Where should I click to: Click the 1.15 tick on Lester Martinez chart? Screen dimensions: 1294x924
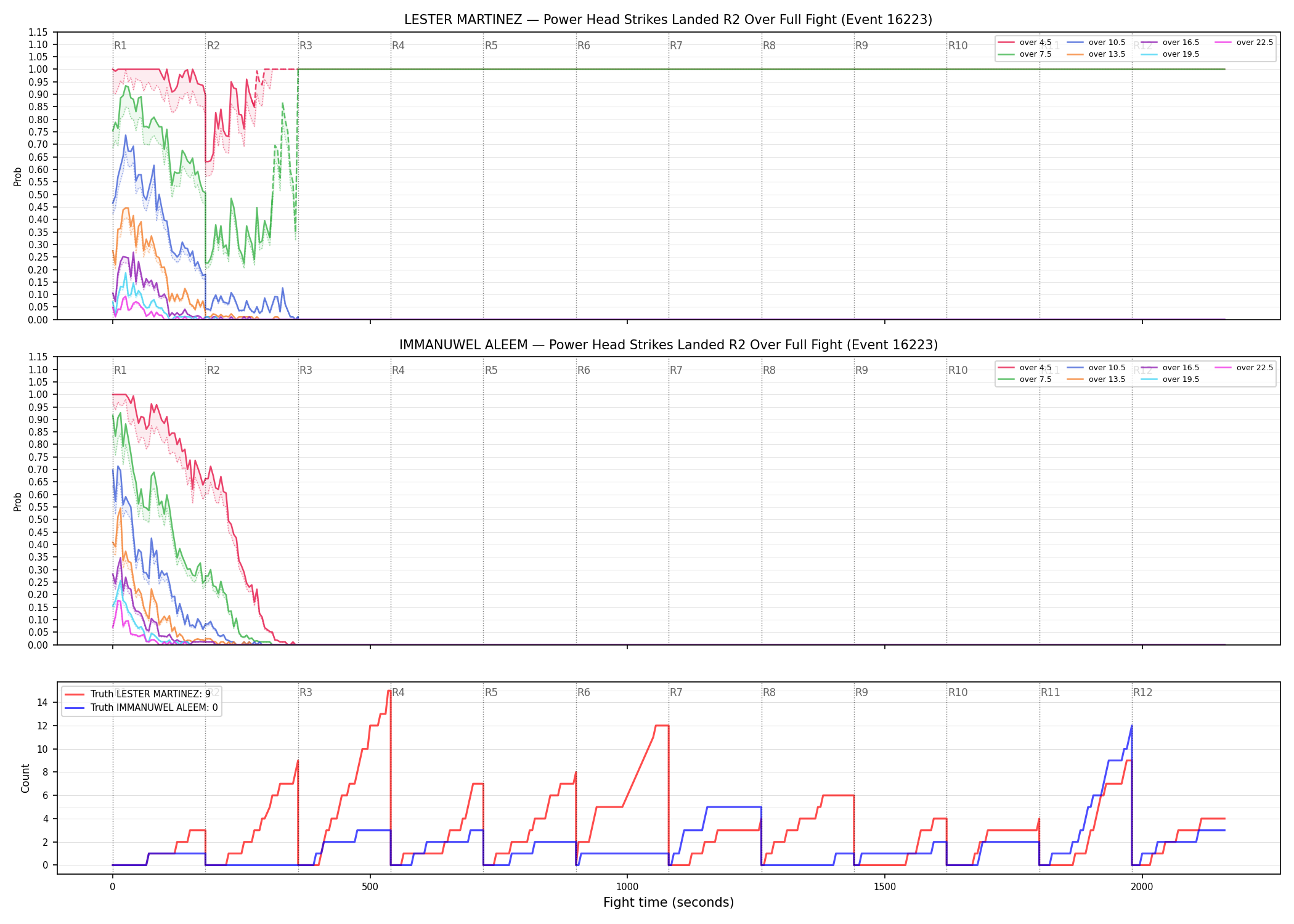(x=38, y=32)
